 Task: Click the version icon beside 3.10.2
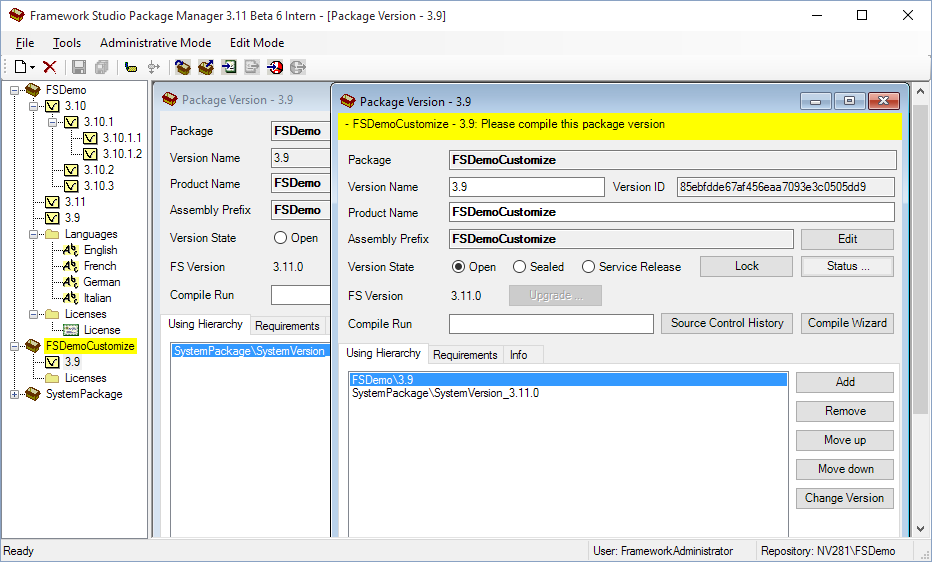click(71, 170)
